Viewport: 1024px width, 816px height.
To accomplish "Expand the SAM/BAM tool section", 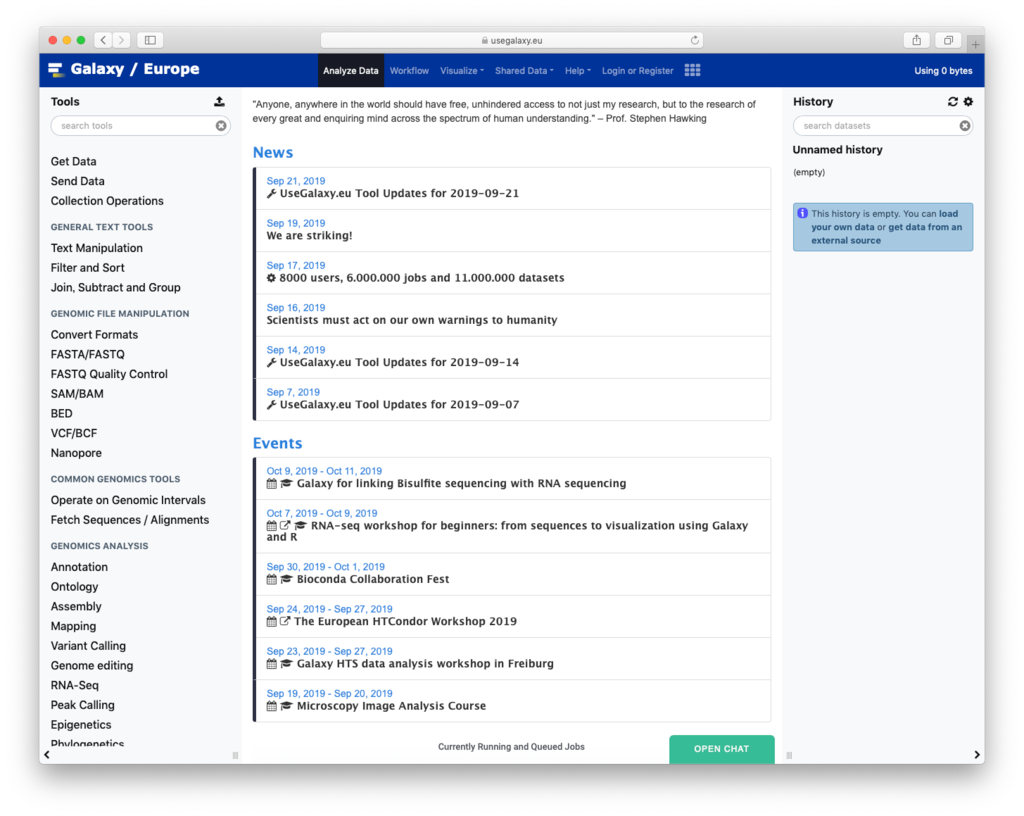I will pyautogui.click(x=77, y=394).
